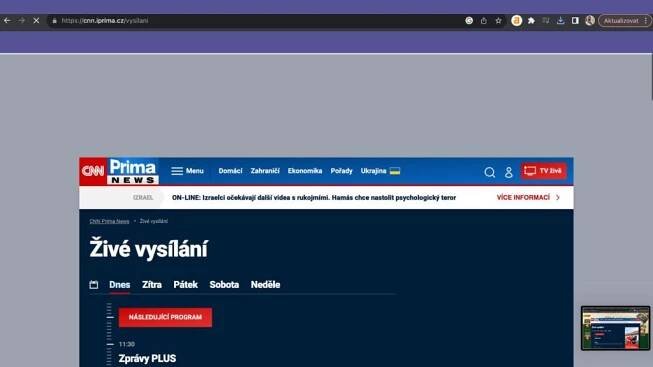Open the hamburger Menu
The width and height of the screenshot is (653, 367).
click(x=187, y=171)
